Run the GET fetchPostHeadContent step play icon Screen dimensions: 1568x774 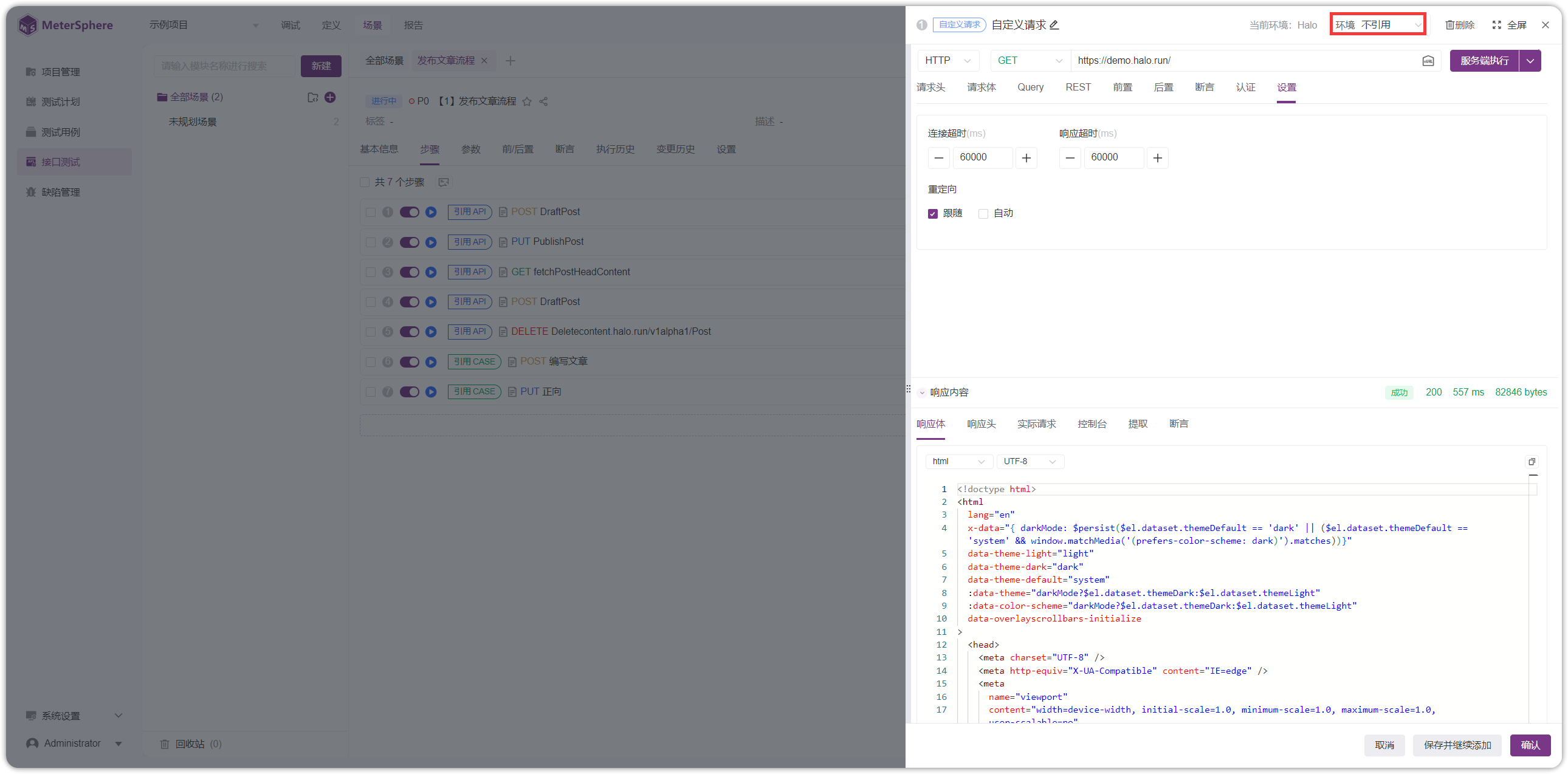[x=431, y=272]
